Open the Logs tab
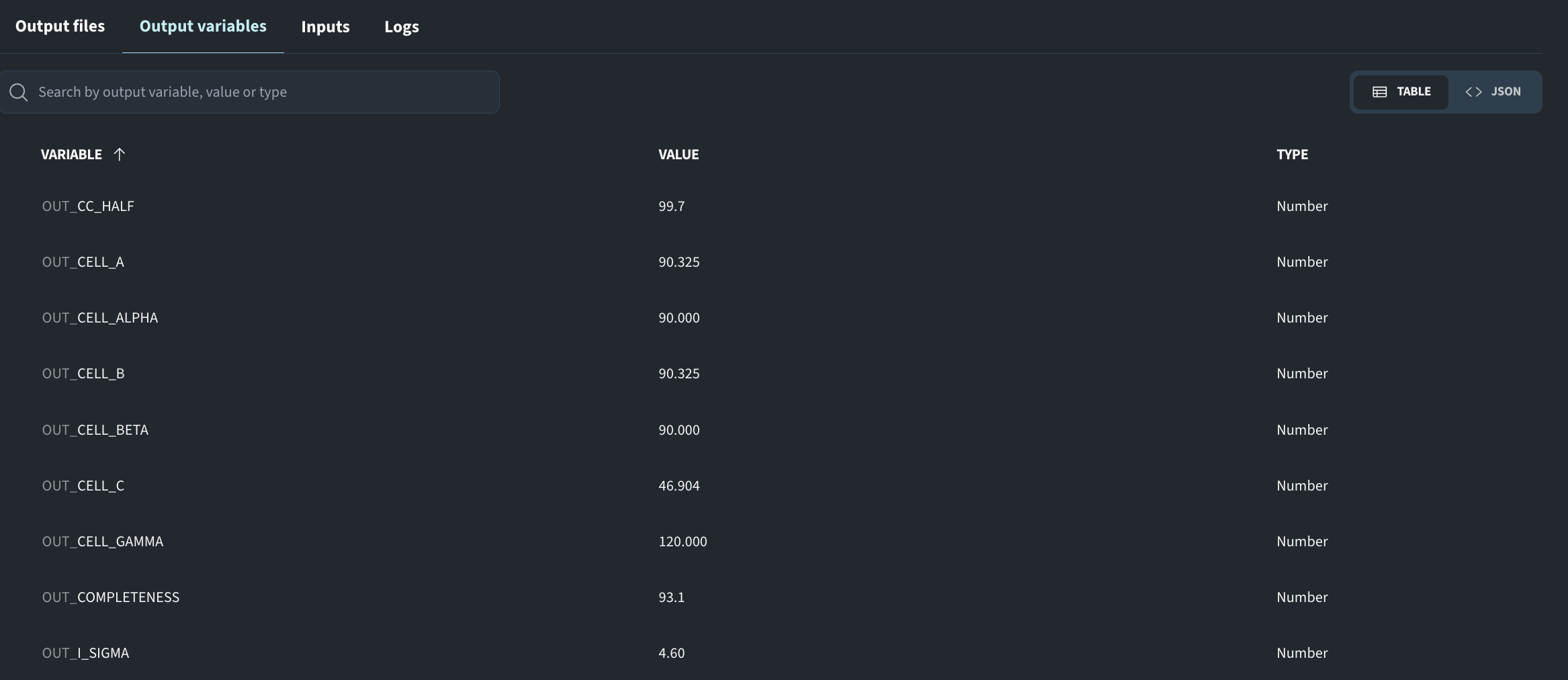This screenshot has height=680, width=1568. 402,27
